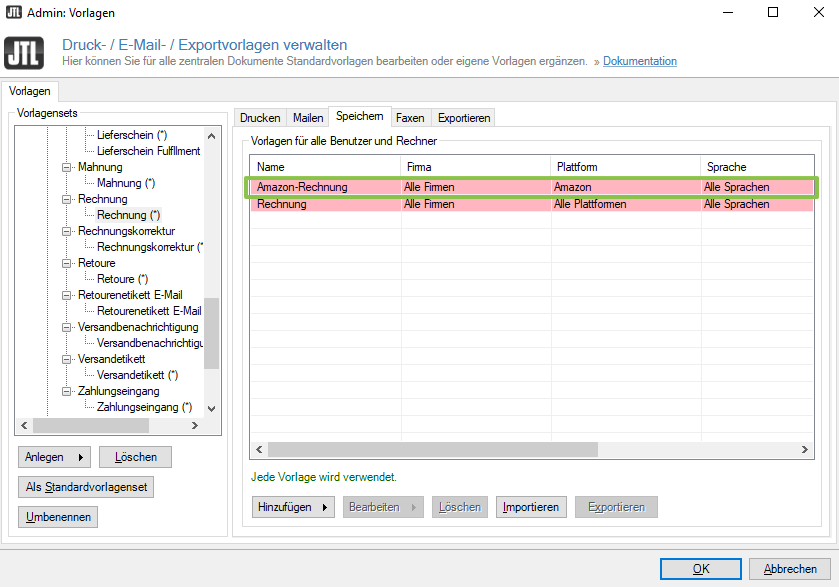Switch to the Drucken tab
The height and width of the screenshot is (587, 839).
click(260, 118)
